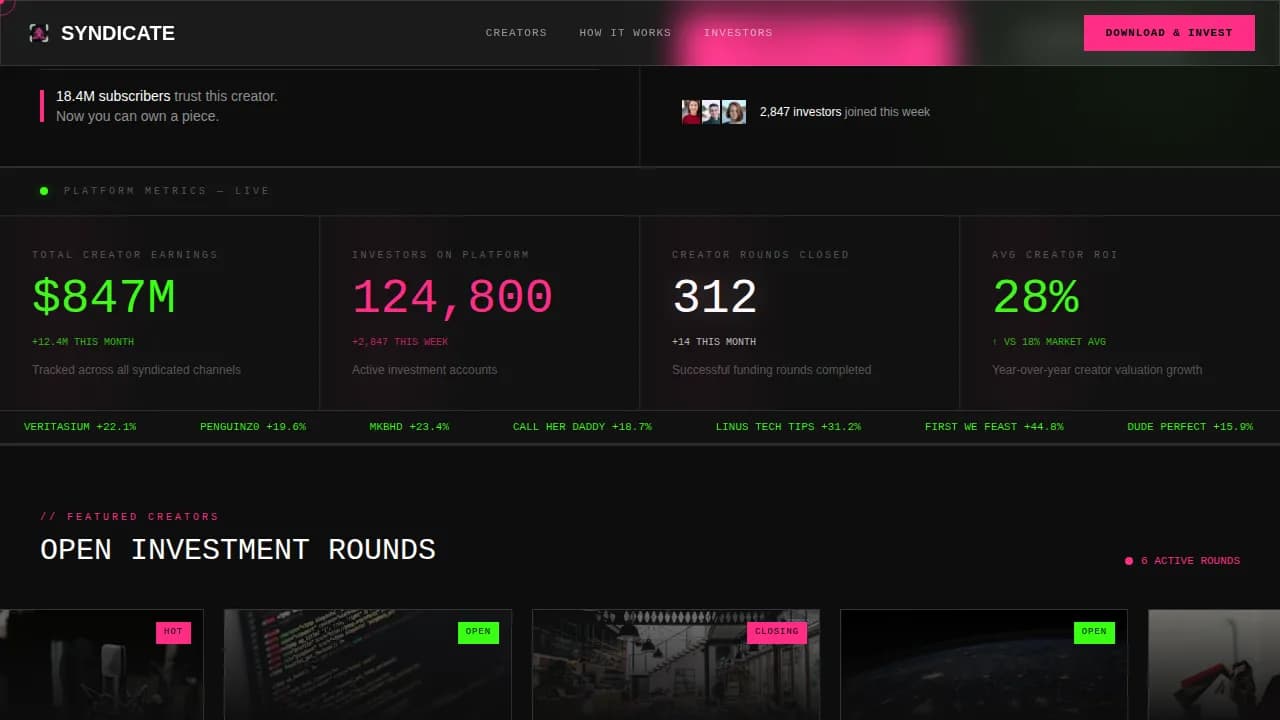Click the OPEN INVESTMENT ROUNDS heading
The height and width of the screenshot is (720, 1280).
tap(238, 550)
